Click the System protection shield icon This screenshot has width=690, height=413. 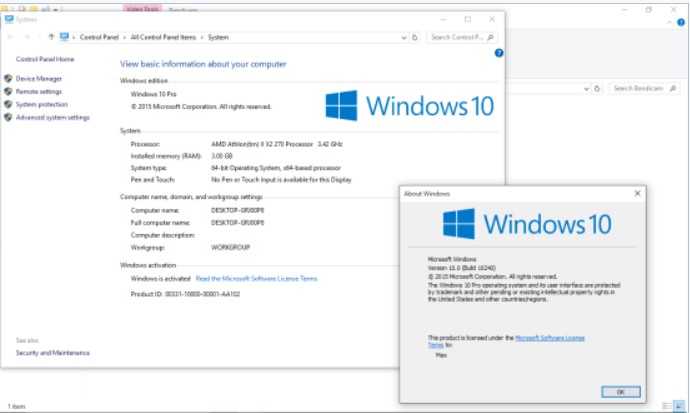tap(8, 104)
